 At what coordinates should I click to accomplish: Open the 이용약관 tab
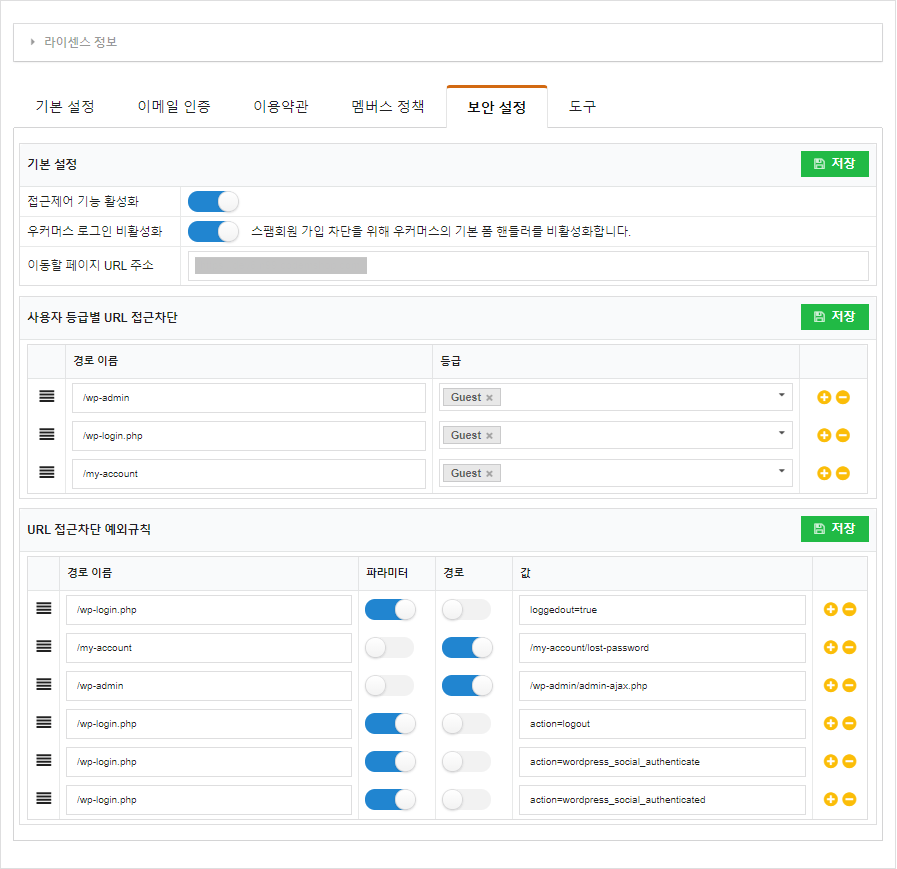click(280, 106)
